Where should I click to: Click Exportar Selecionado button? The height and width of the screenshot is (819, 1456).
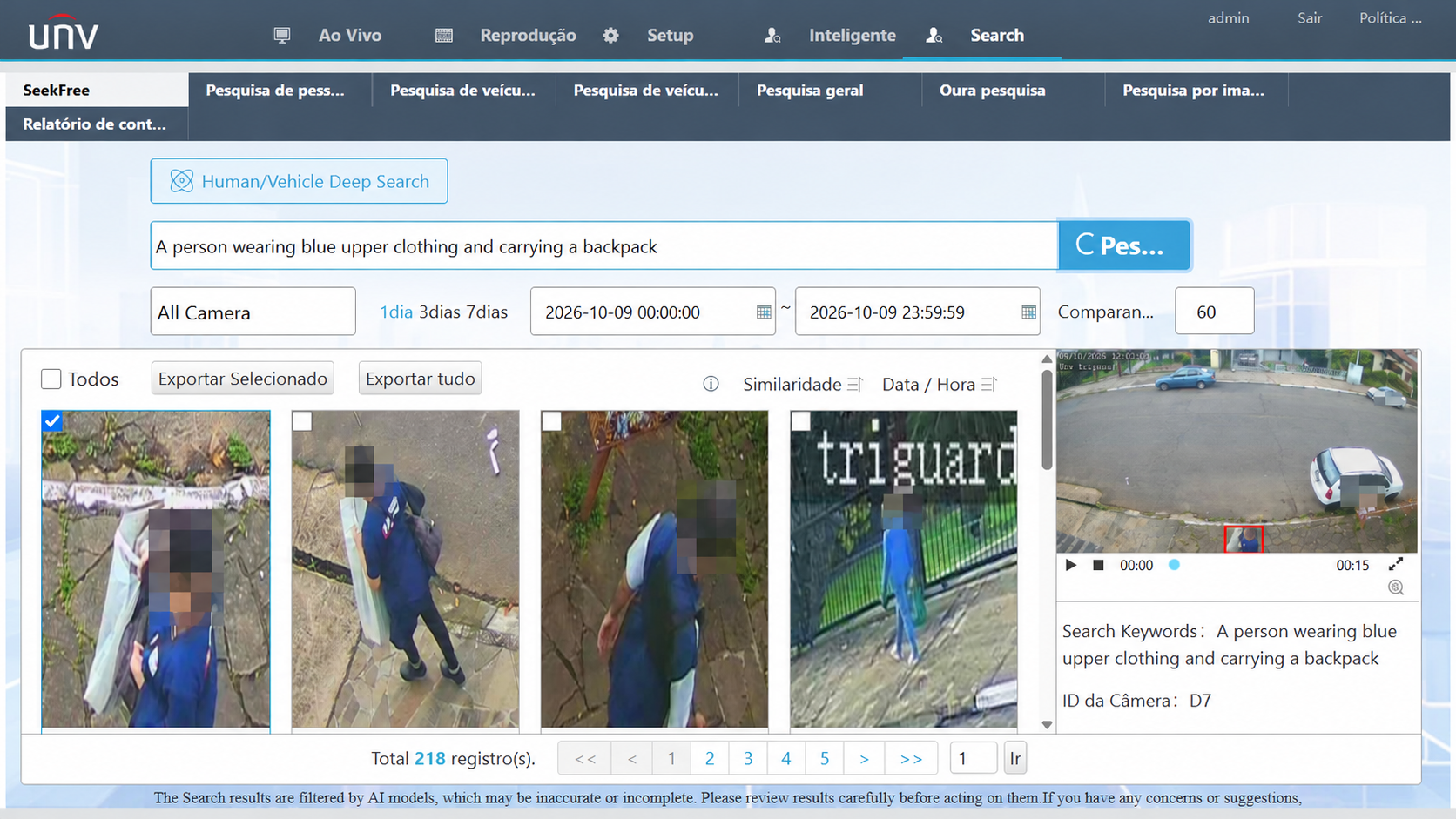(x=242, y=379)
